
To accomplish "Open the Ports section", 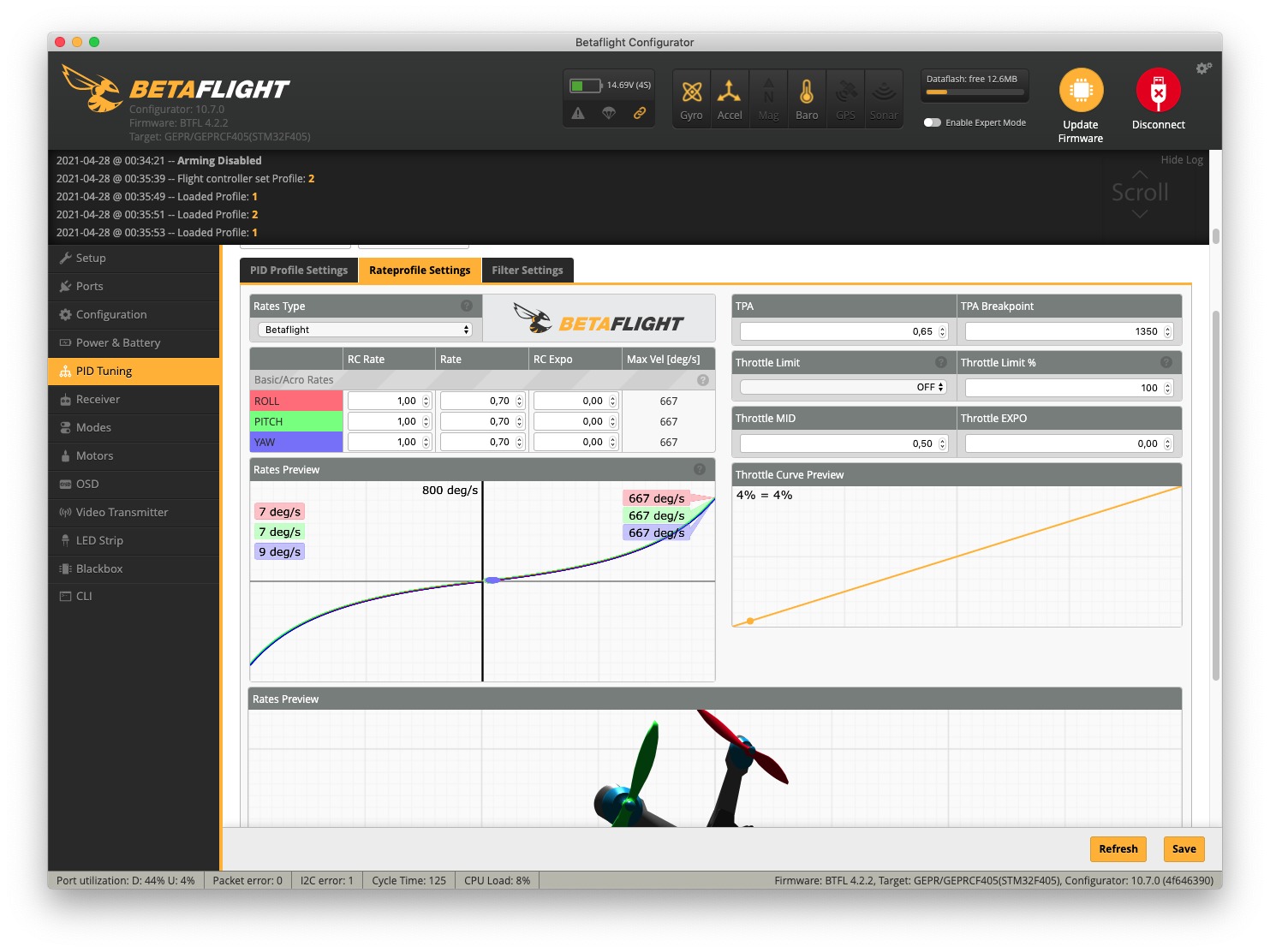I will [134, 286].
